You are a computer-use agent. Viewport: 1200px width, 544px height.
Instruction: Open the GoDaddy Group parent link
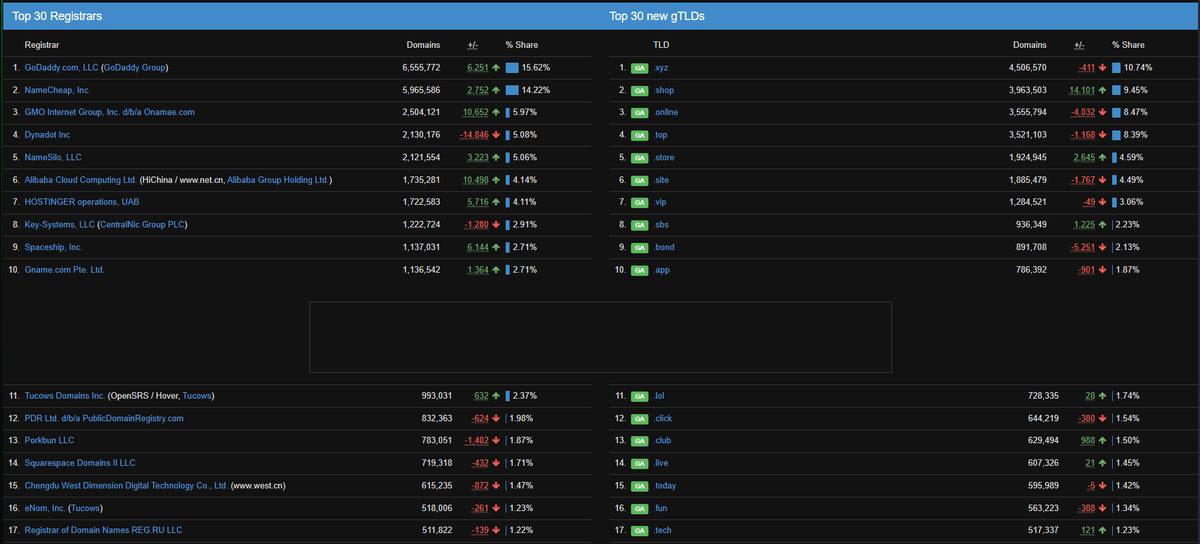(134, 68)
